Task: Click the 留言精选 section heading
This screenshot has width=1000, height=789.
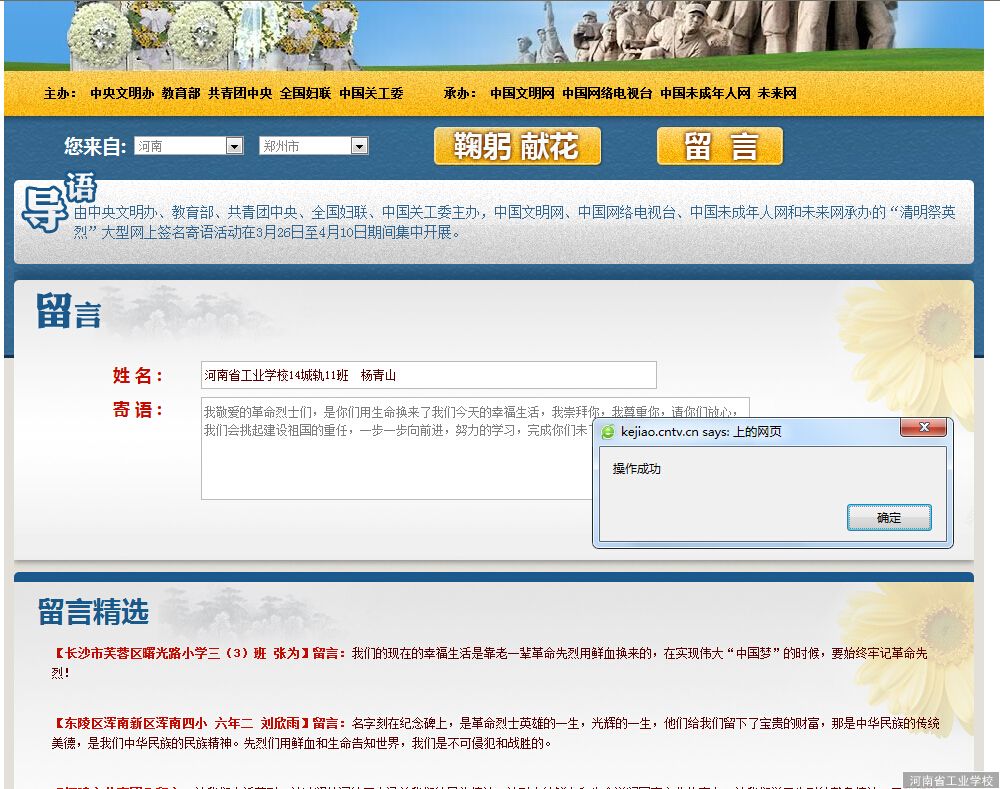Action: click(93, 611)
